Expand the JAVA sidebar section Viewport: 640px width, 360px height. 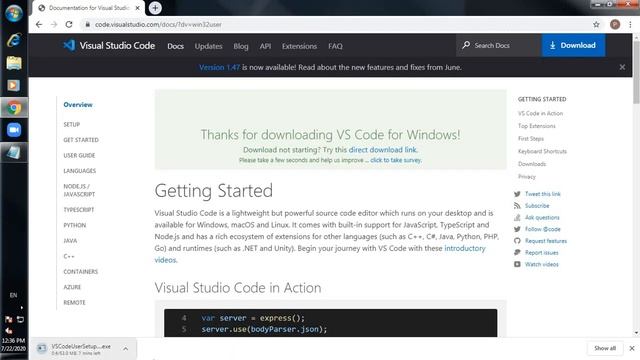tap(70, 241)
